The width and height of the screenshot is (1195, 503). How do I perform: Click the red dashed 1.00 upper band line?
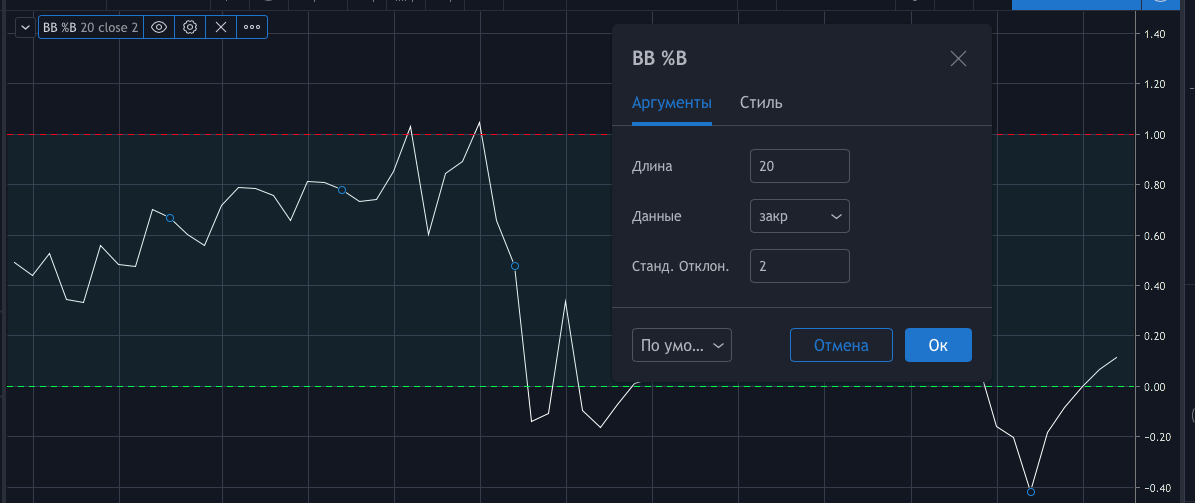(305, 135)
